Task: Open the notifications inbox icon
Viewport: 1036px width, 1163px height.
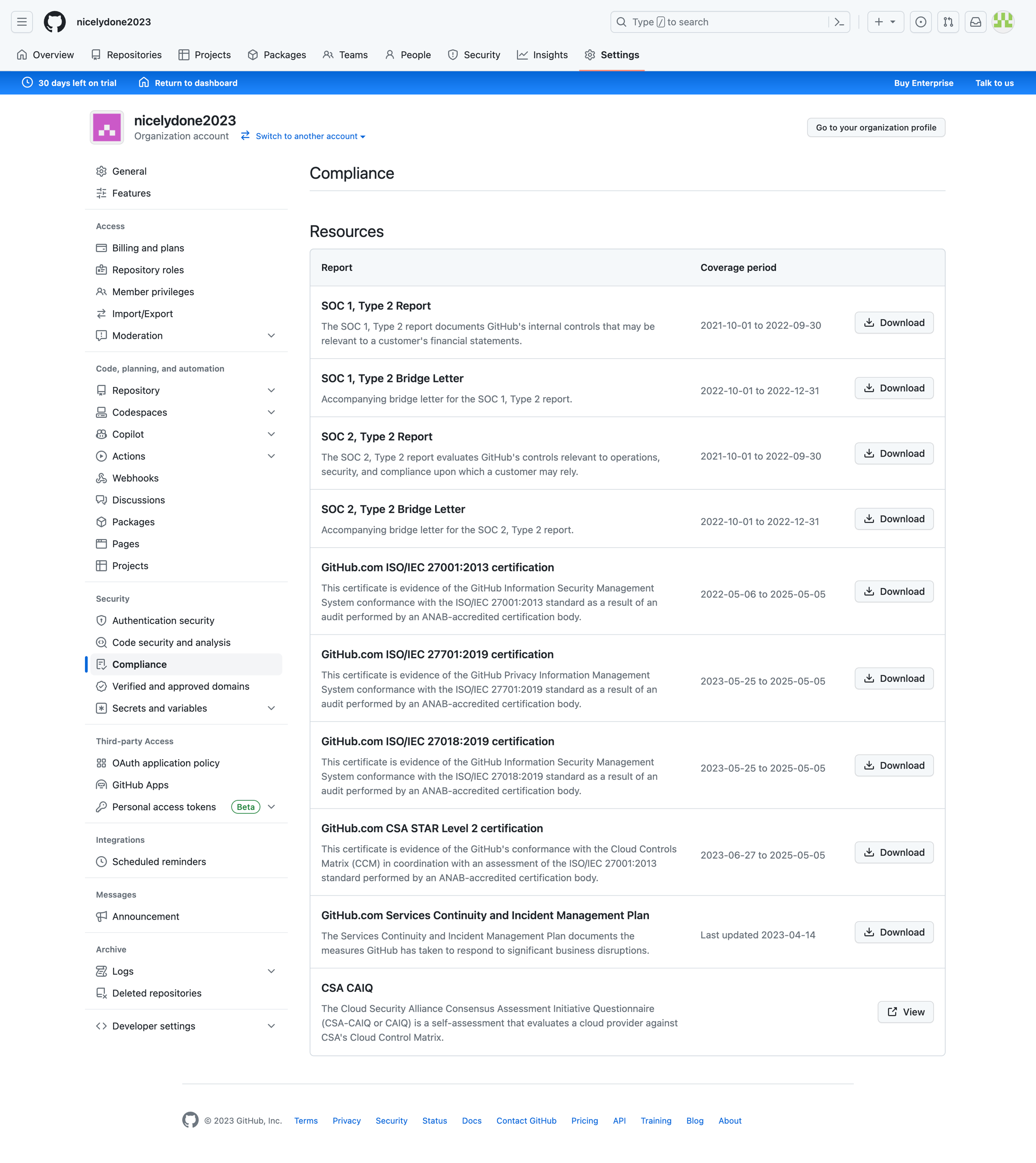Action: pos(975,22)
